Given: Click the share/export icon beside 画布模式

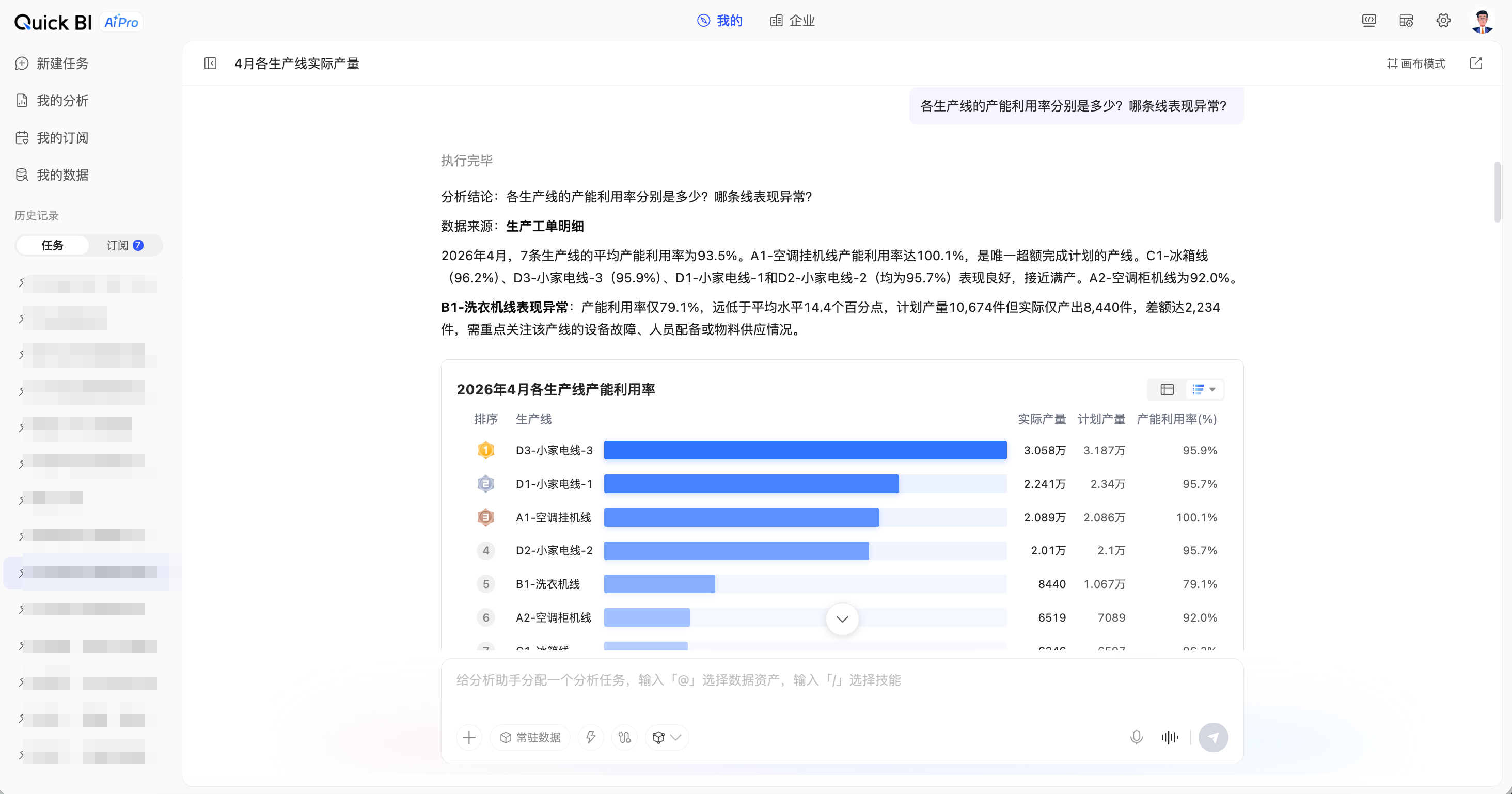Looking at the screenshot, I should click(x=1476, y=63).
